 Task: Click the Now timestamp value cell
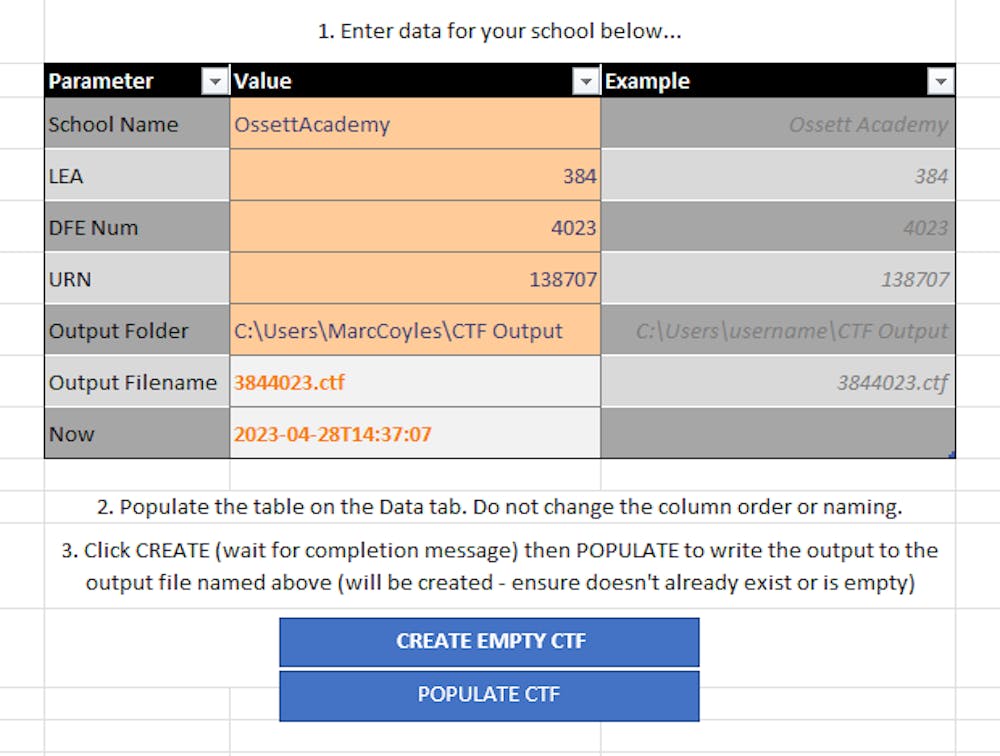(x=414, y=434)
